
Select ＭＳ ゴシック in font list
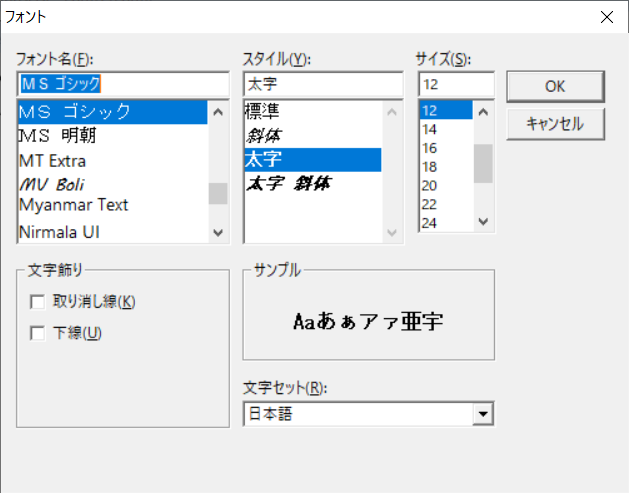[x=113, y=112]
